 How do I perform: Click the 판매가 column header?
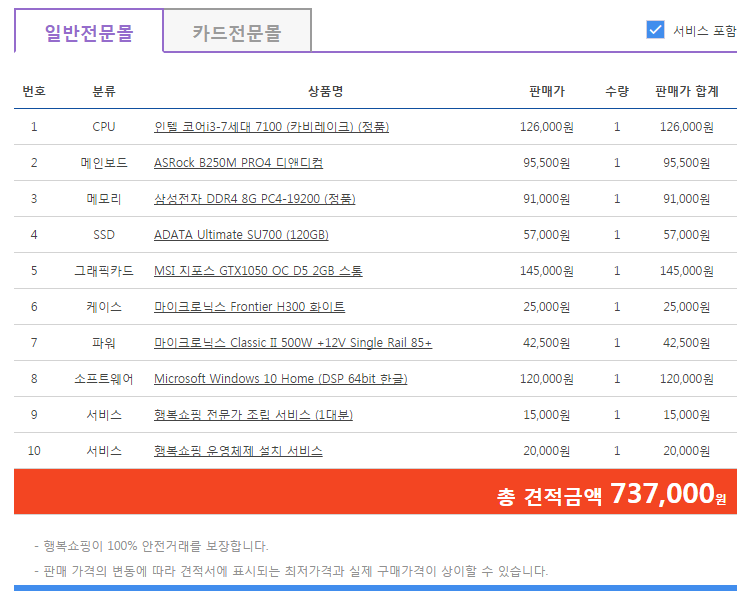point(547,91)
